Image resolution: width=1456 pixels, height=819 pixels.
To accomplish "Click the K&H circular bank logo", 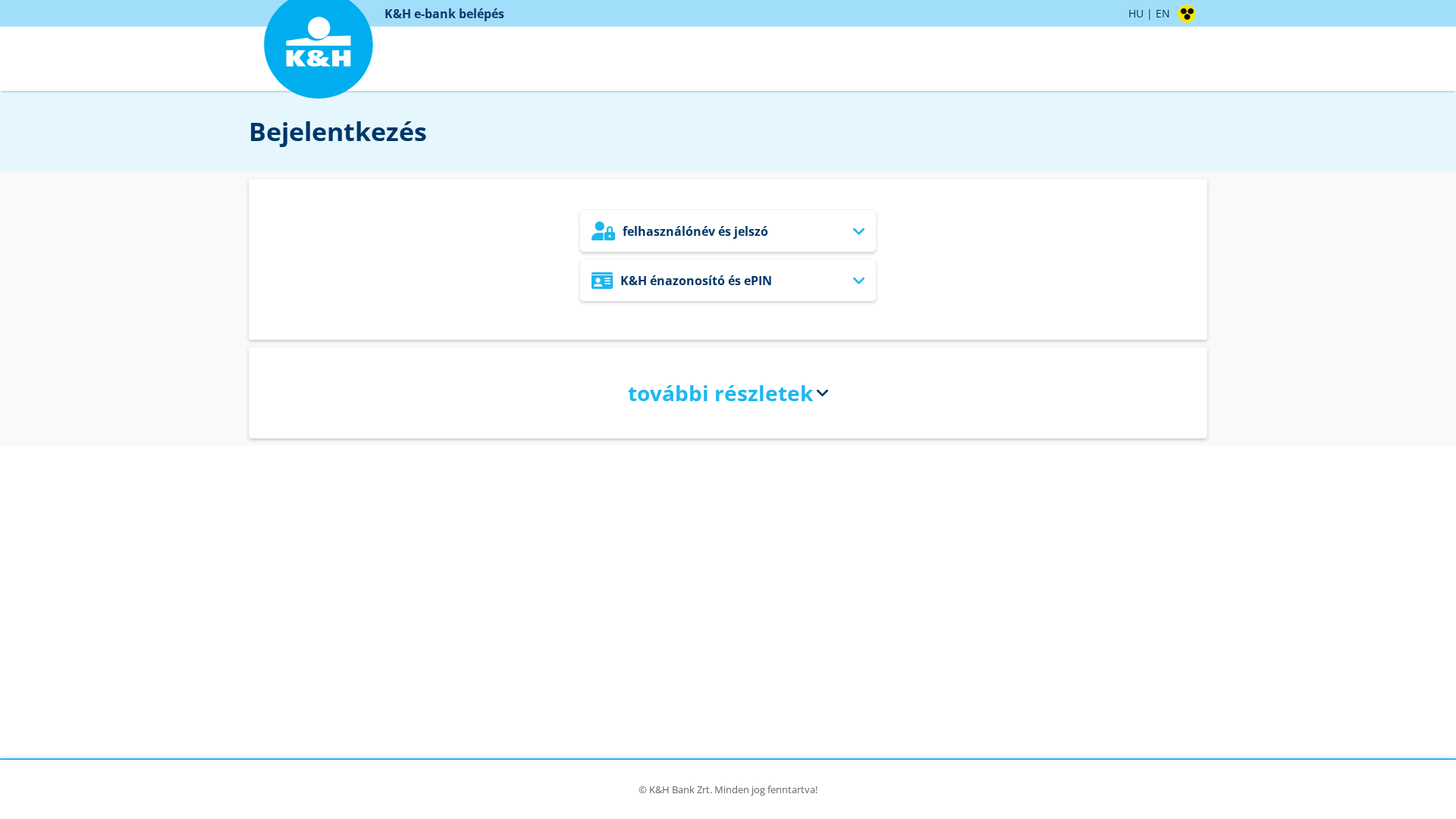I will tap(318, 47).
